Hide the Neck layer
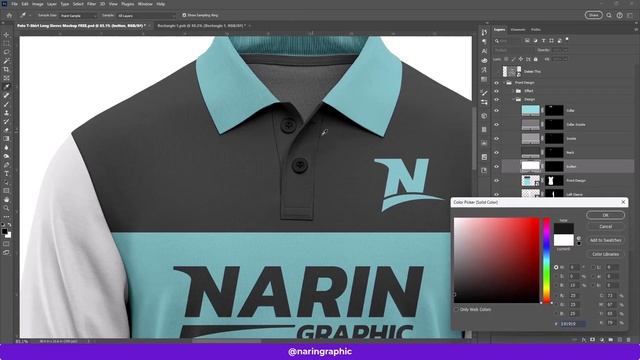Viewport: 640px width, 360px height. coord(496,152)
